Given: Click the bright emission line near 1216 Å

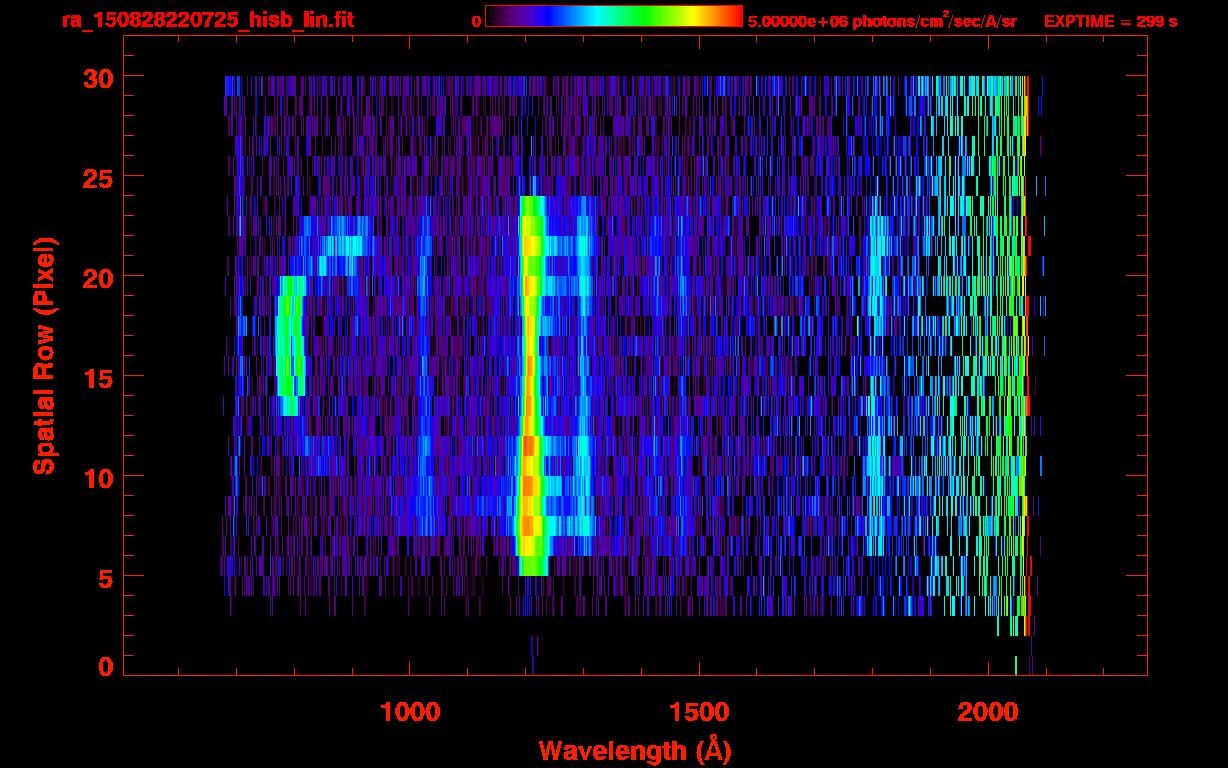Looking at the screenshot, I should pyautogui.click(x=531, y=385).
